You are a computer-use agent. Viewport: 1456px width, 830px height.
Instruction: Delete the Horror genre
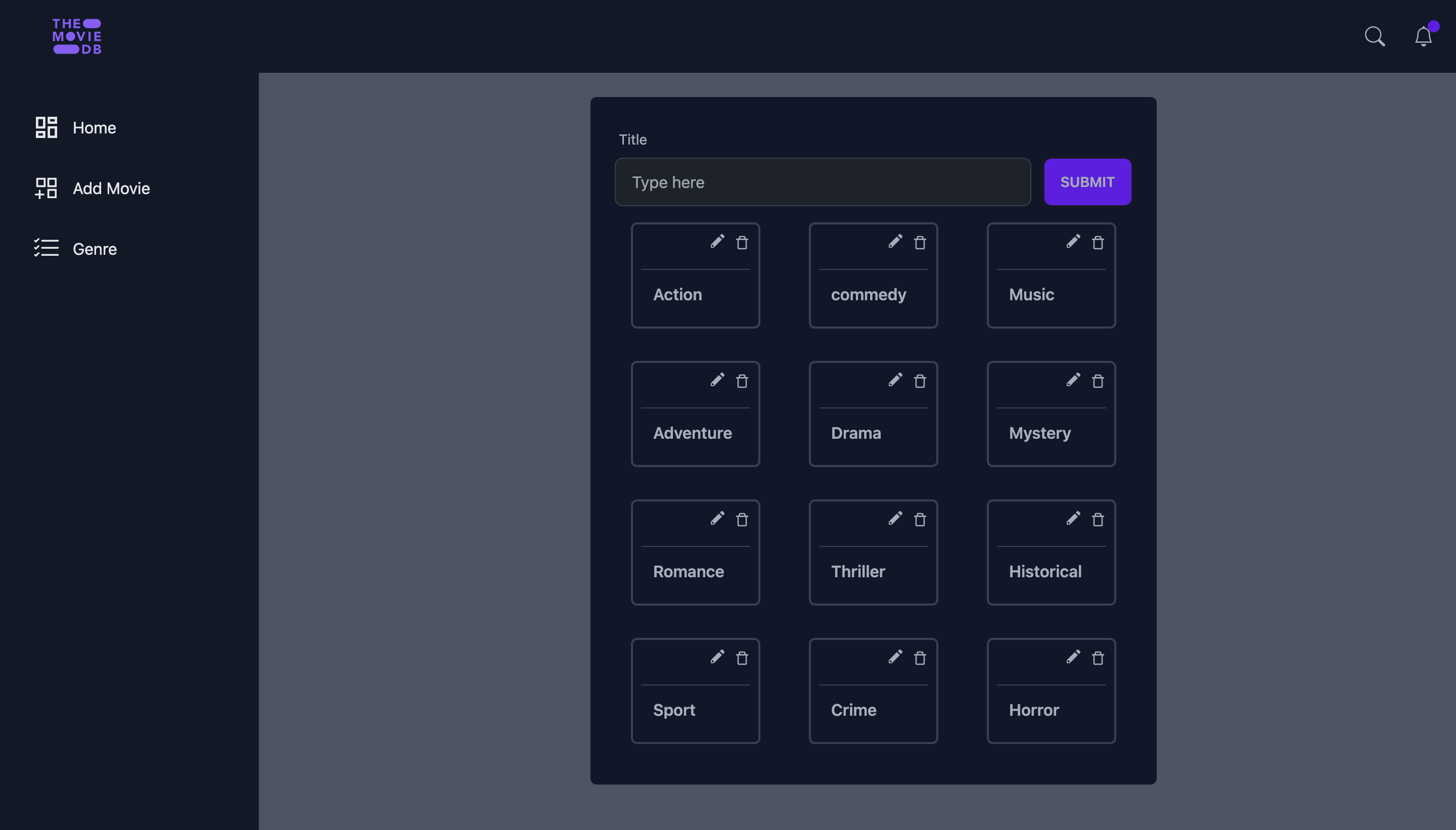point(1098,658)
